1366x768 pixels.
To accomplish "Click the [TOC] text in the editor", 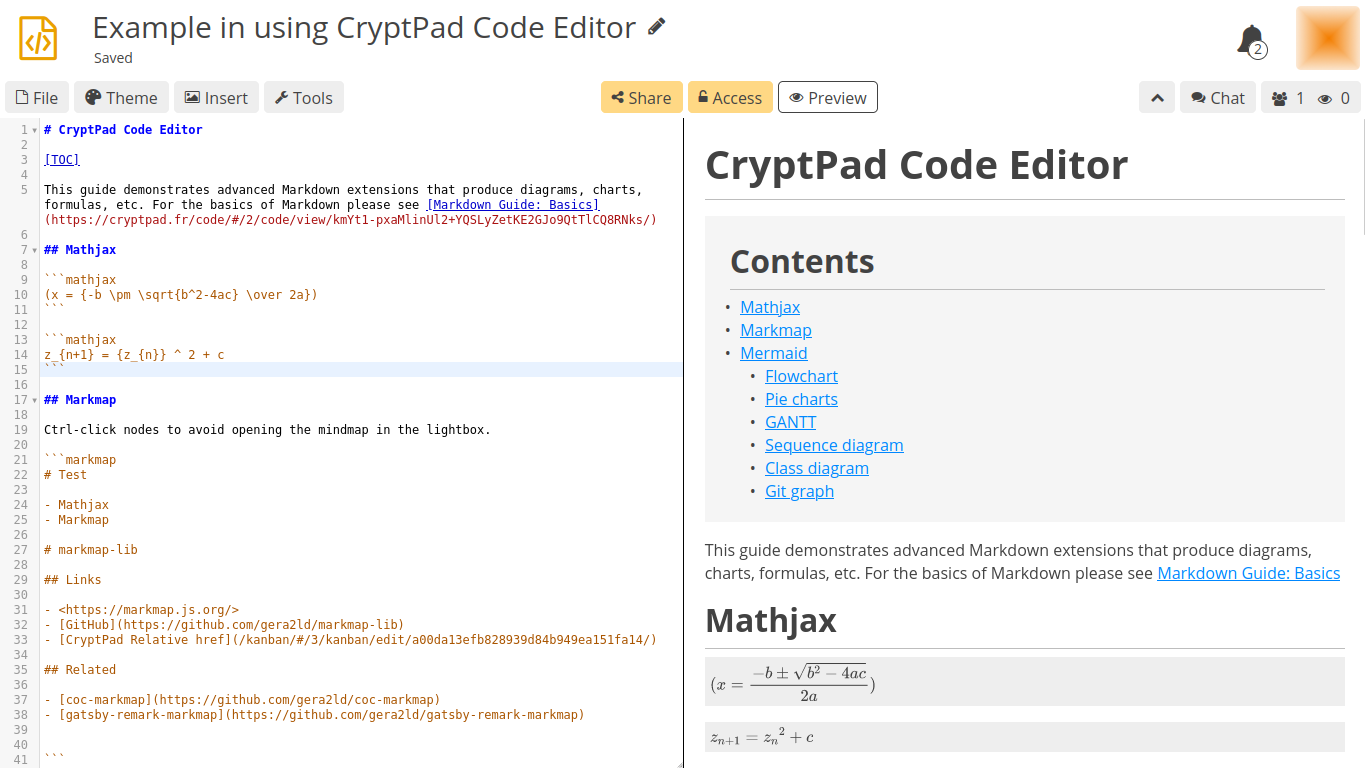I will pos(62,160).
